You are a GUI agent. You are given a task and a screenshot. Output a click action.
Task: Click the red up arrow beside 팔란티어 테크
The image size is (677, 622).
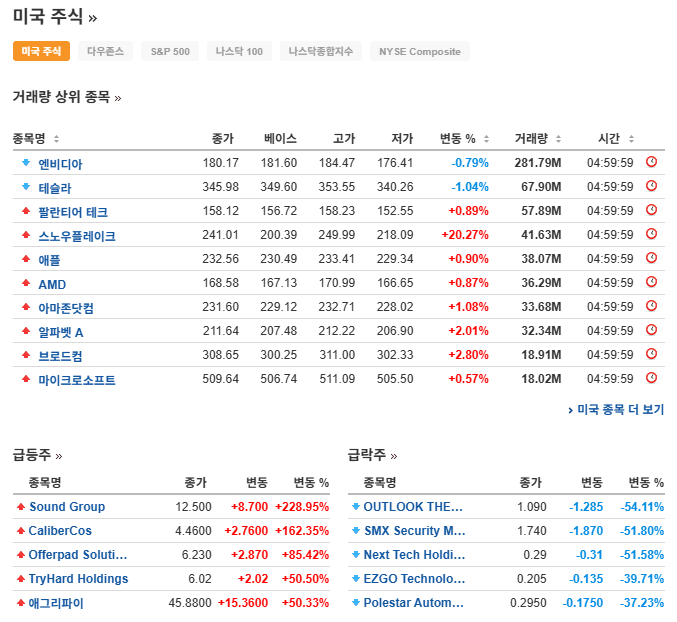[26, 210]
